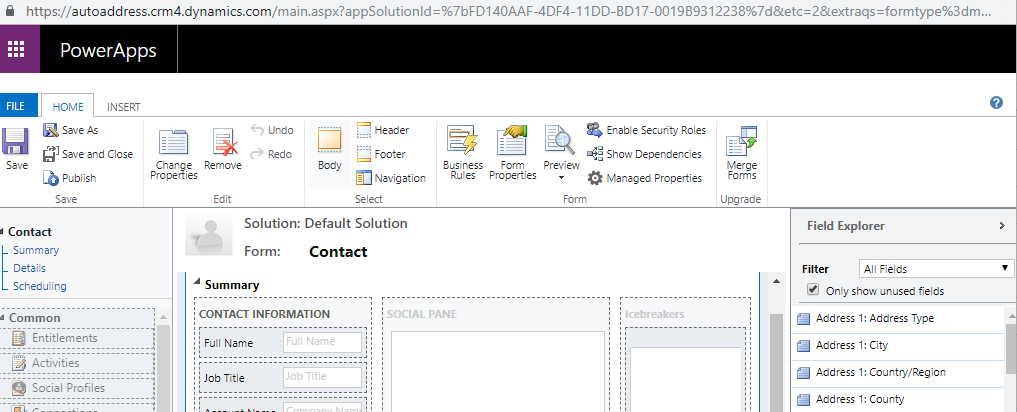Expand the Preview dropdown arrow

coord(561,178)
